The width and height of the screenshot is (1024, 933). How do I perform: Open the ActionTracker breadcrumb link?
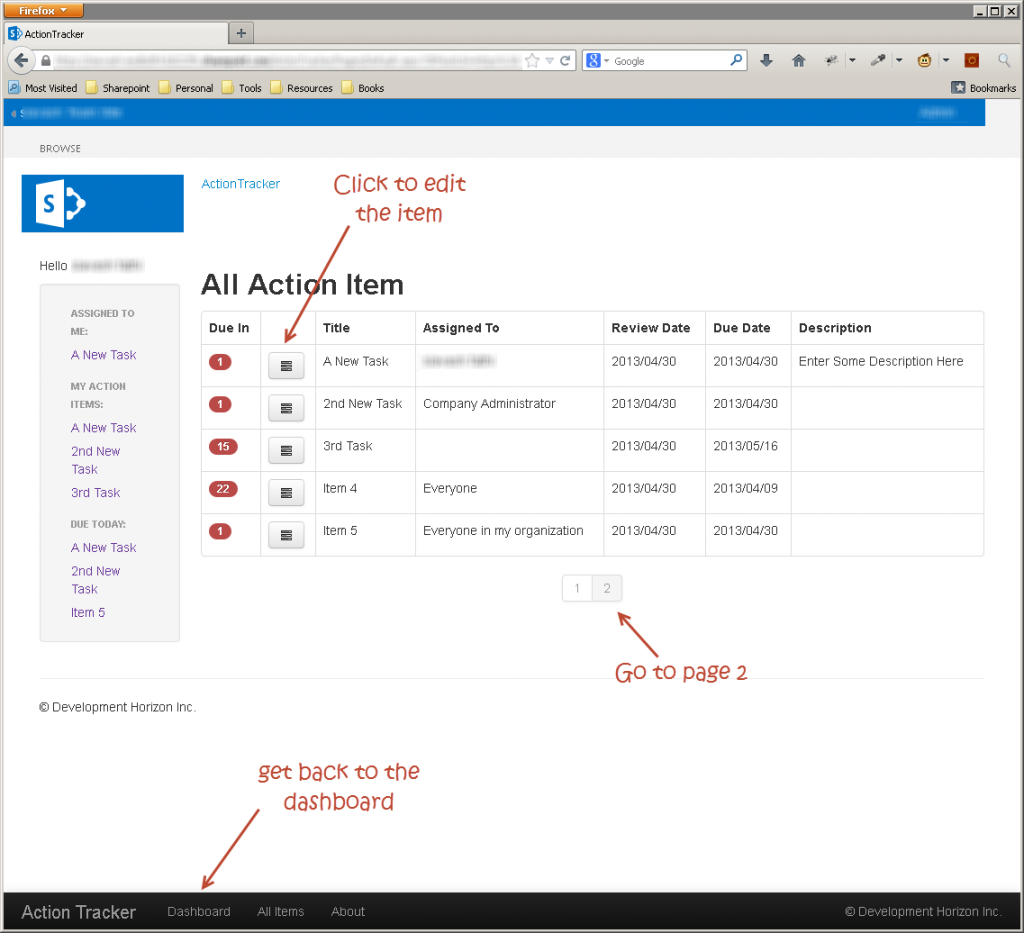pyautogui.click(x=240, y=183)
